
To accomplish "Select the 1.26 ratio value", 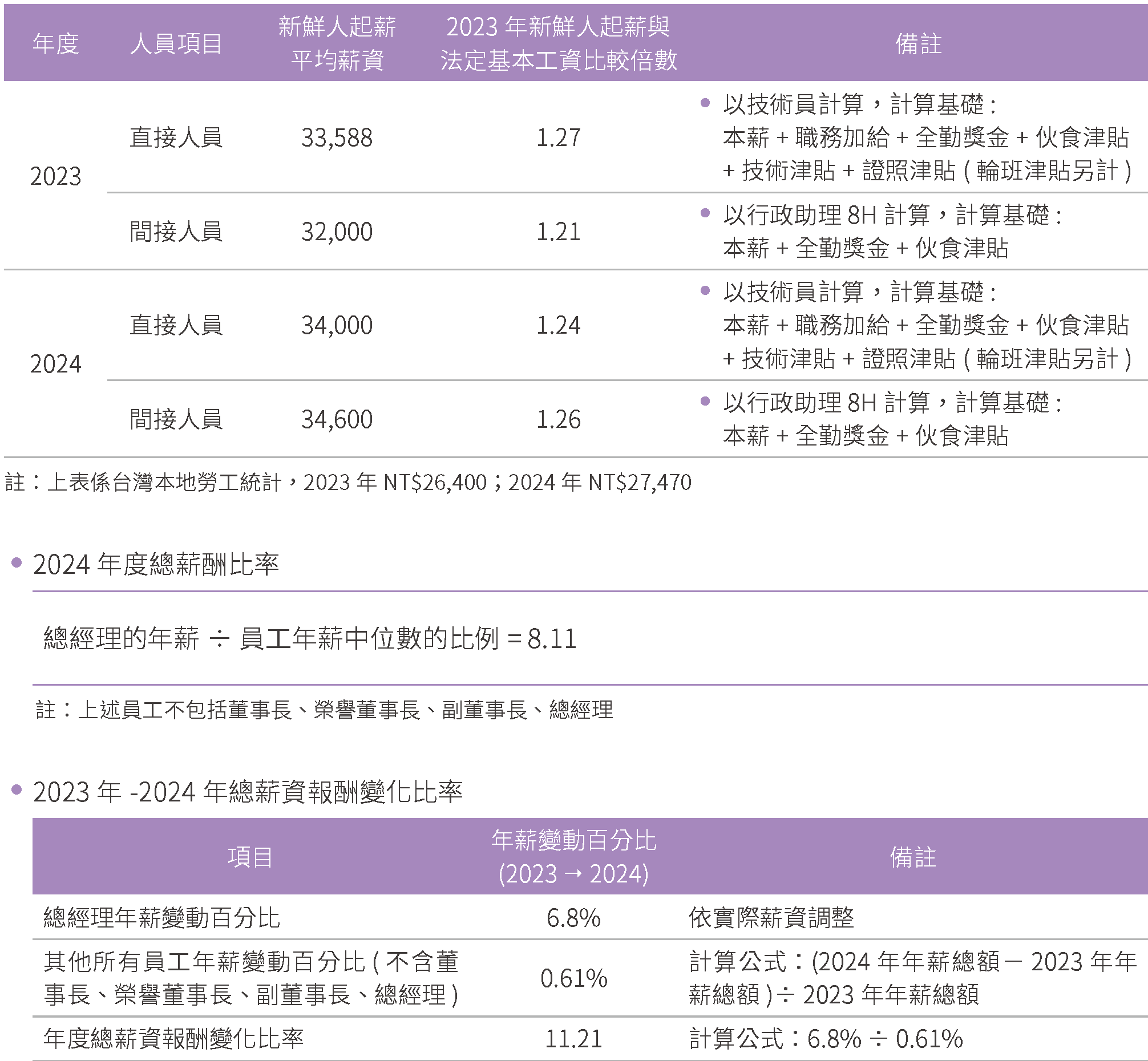I will [x=558, y=420].
